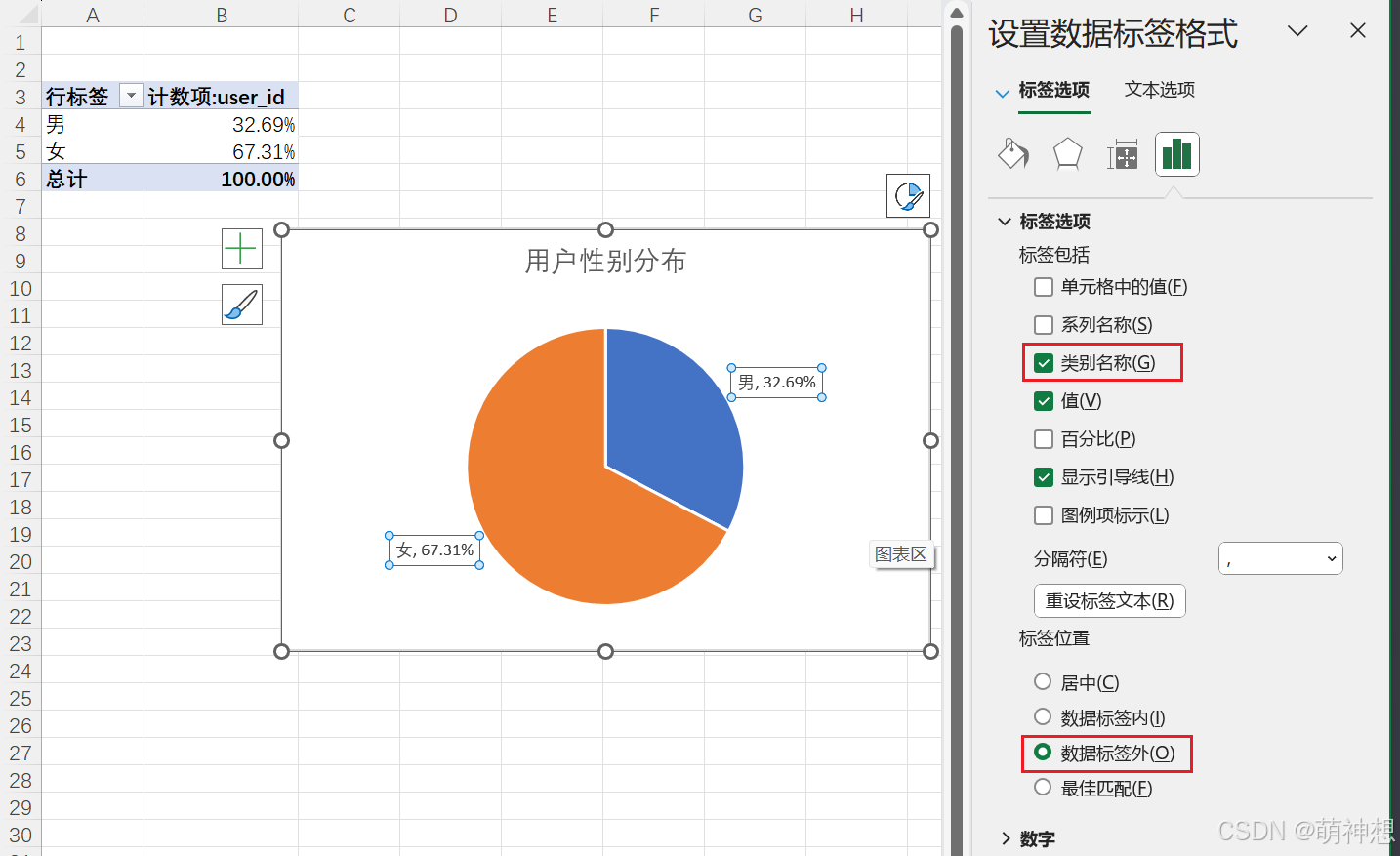1400x856 pixels.
Task: Select the 最佳匹配 radio button
Action: (x=1043, y=787)
